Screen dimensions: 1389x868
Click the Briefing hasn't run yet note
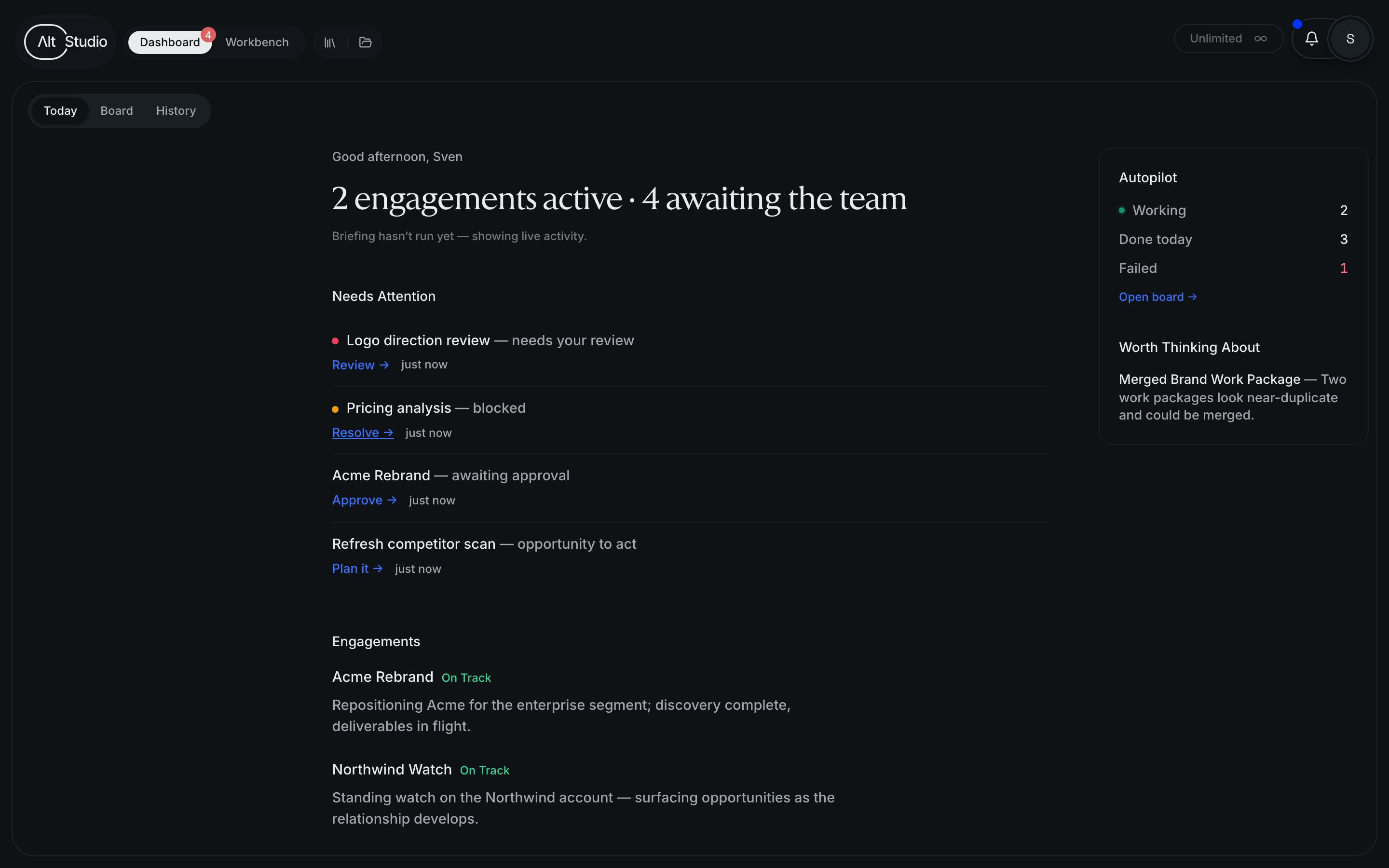pyautogui.click(x=459, y=236)
